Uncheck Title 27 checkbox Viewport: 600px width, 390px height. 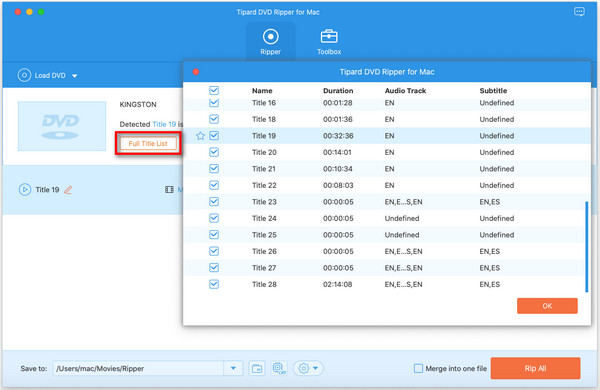pos(214,268)
